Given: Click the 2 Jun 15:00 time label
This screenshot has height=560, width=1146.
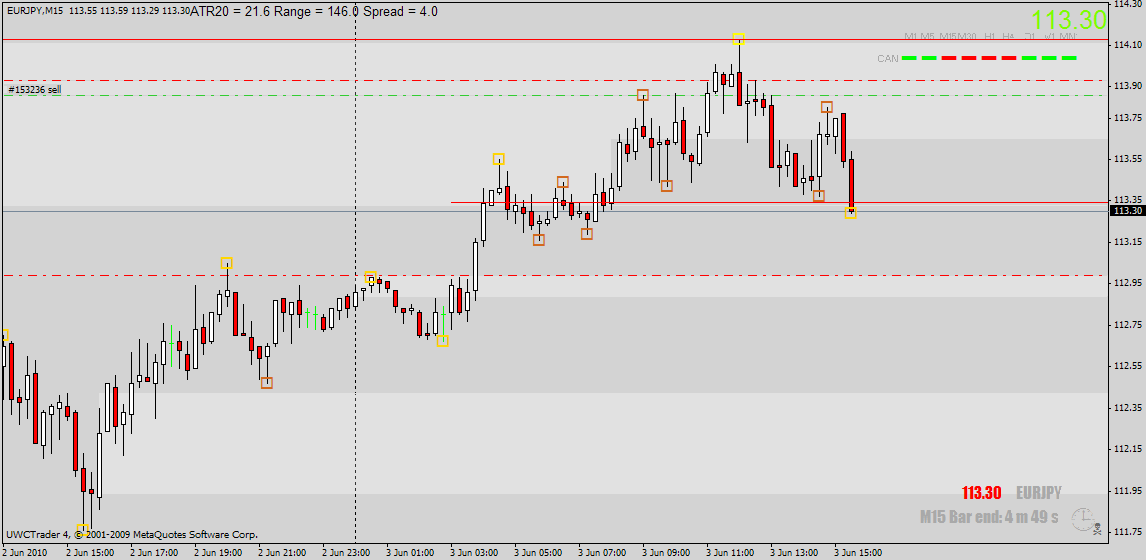Looking at the screenshot, I should point(90,553).
